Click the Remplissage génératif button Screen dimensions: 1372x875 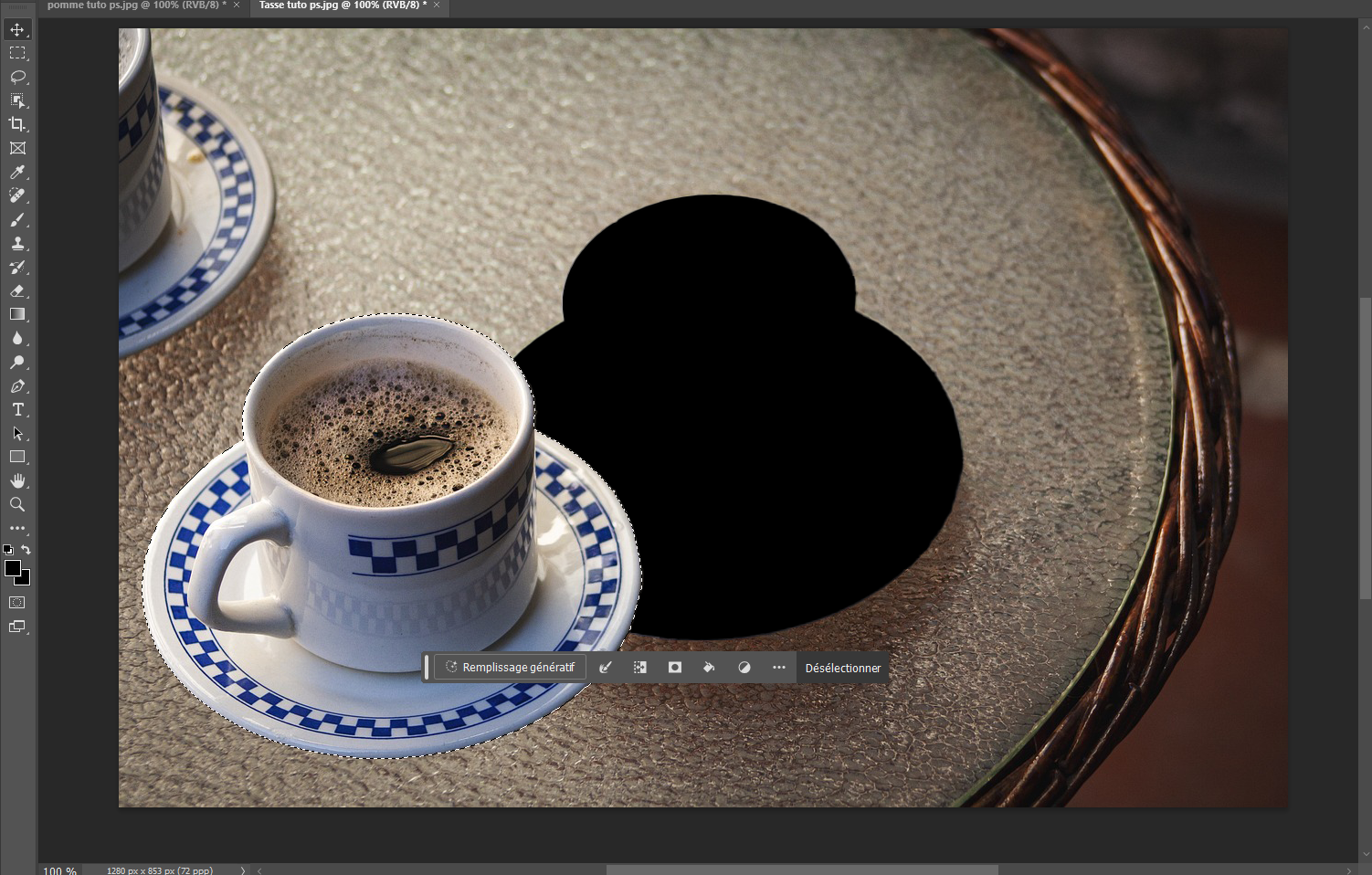(x=510, y=668)
